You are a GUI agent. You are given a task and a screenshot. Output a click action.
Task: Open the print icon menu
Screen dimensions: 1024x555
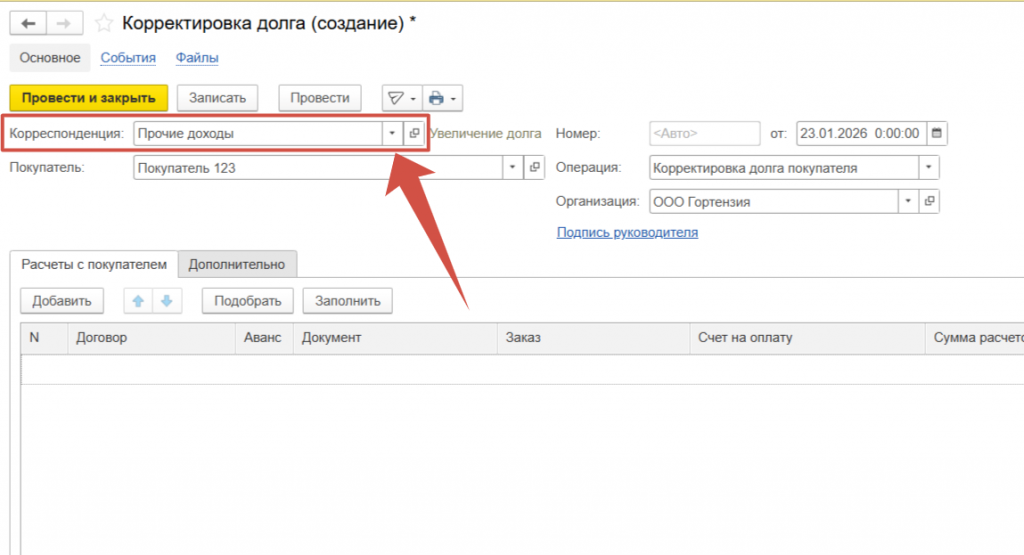(442, 98)
